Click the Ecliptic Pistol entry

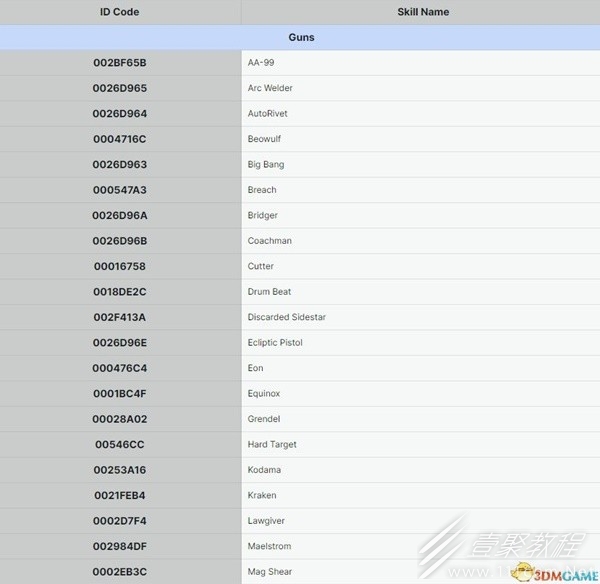click(275, 343)
